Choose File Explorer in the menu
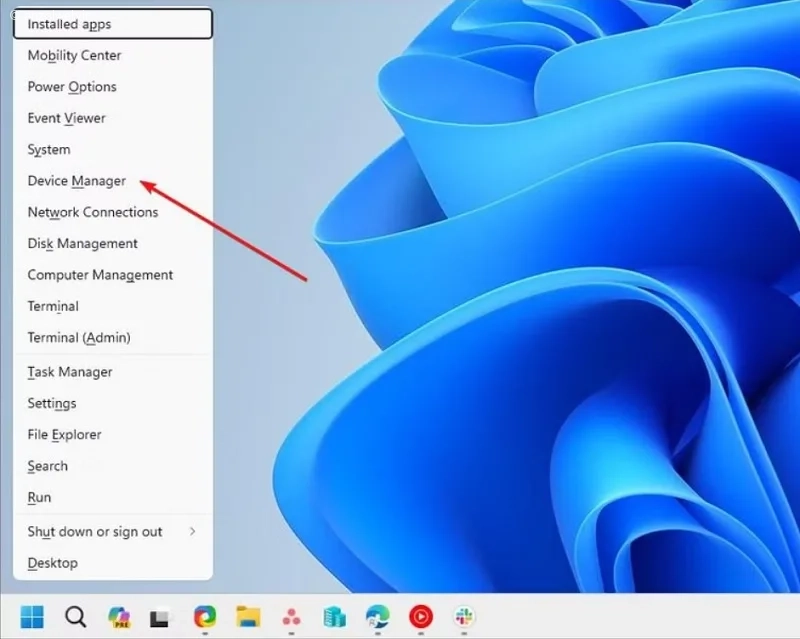Image resolution: width=800 pixels, height=639 pixels. click(x=113, y=434)
